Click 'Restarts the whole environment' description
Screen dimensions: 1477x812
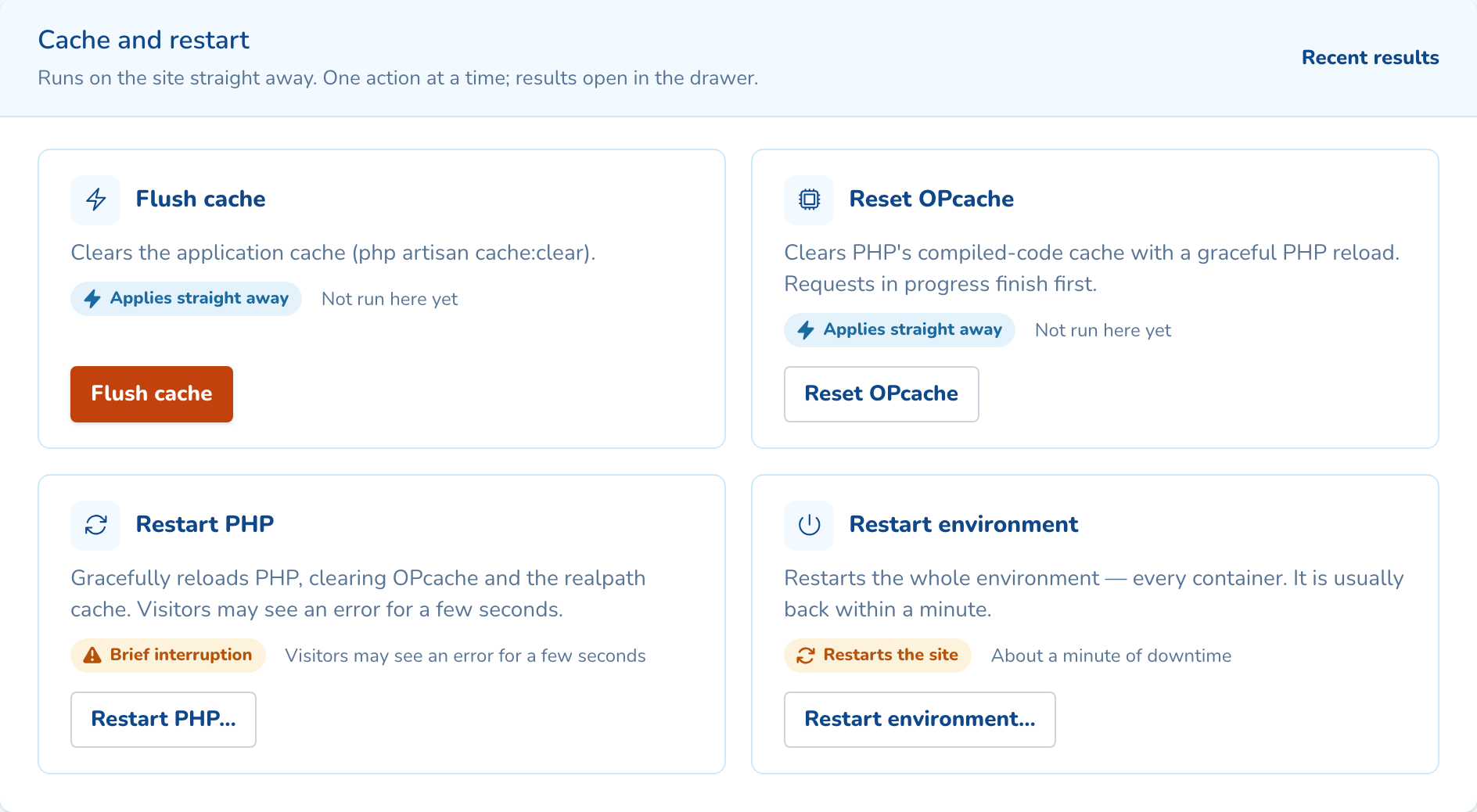coord(1094,594)
